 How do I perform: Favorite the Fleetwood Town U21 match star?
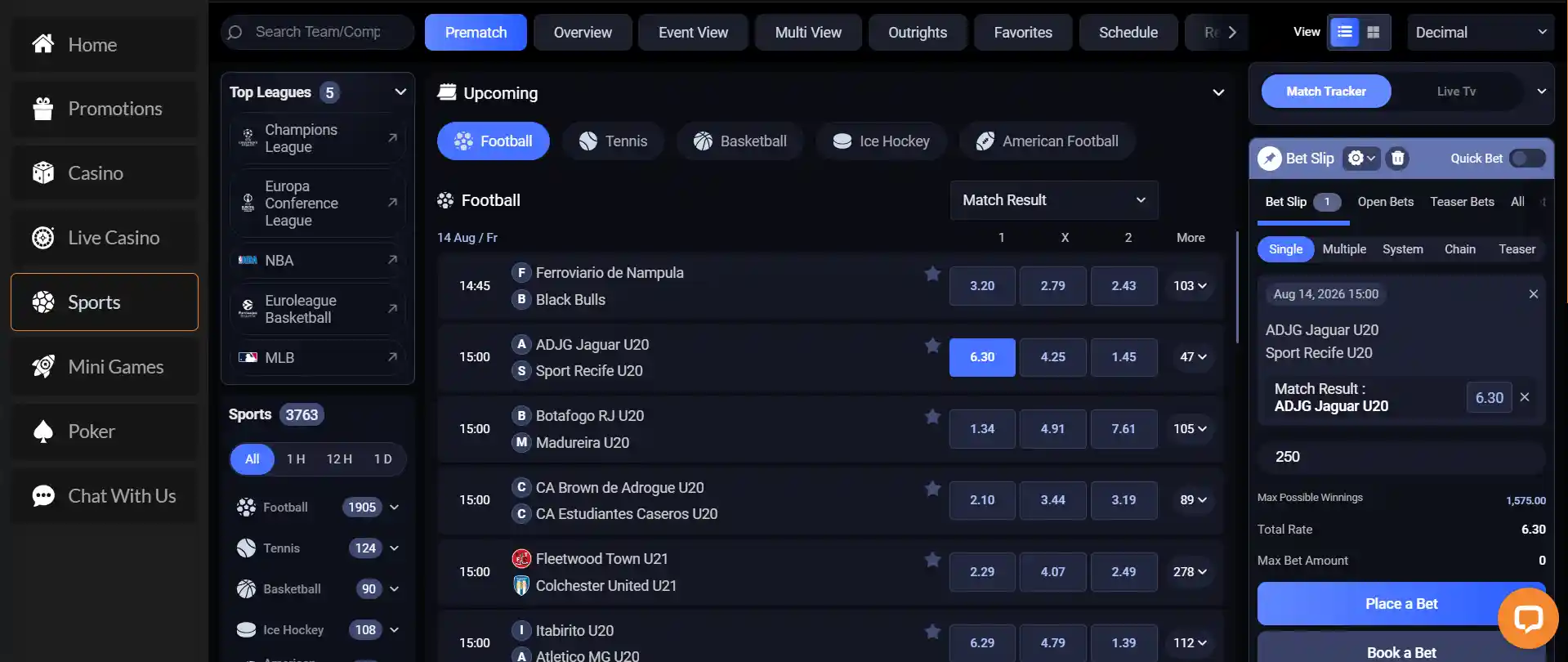932,560
